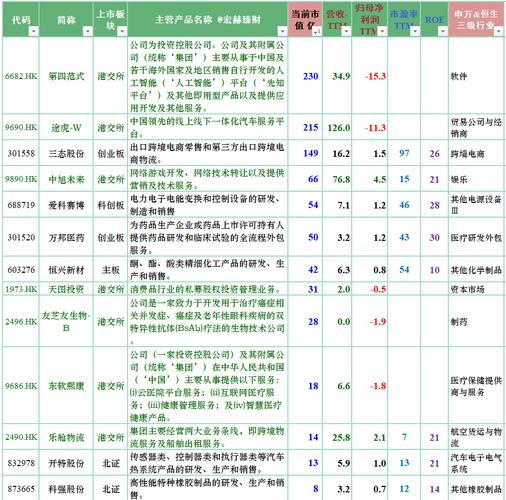Open the 营收TTM column filter dropdown
Screen dimensions: 506x500
point(346,32)
